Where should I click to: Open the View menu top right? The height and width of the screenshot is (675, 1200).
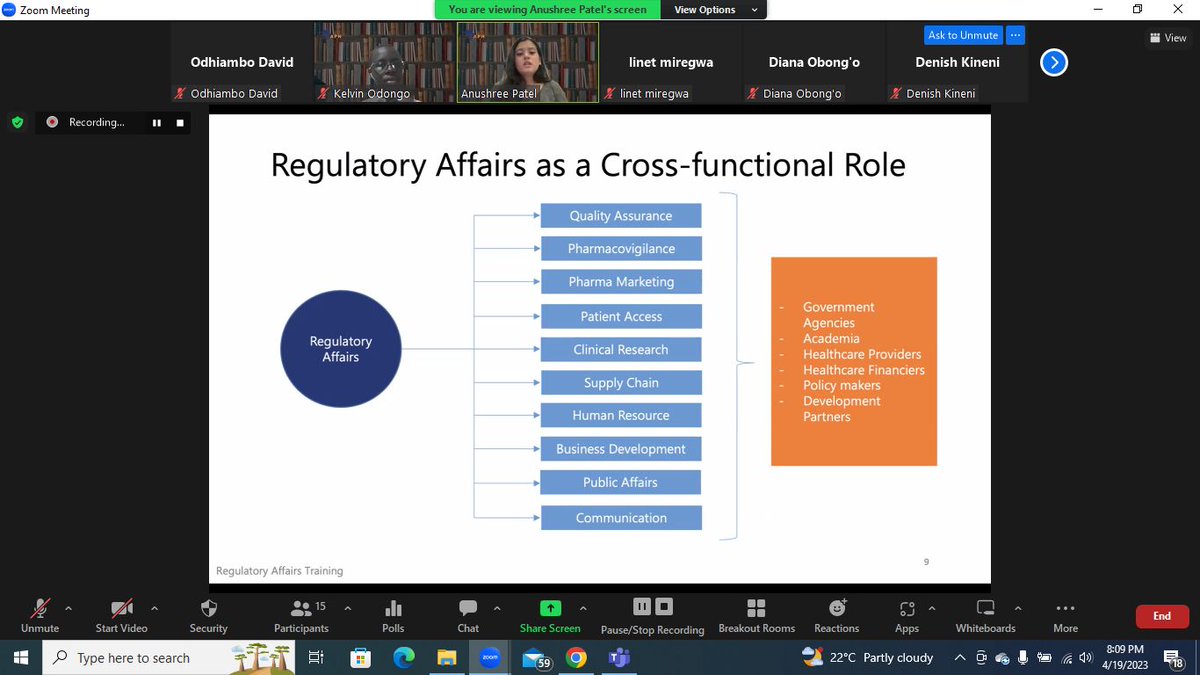(1167, 37)
